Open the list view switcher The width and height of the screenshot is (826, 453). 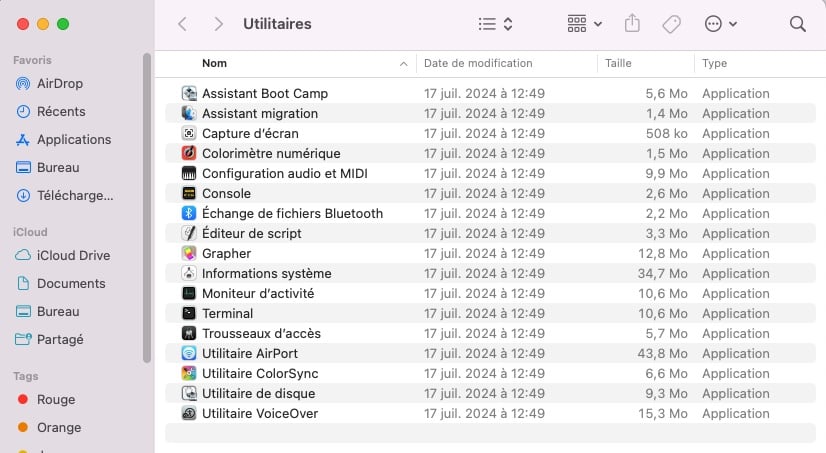pyautogui.click(x=495, y=24)
